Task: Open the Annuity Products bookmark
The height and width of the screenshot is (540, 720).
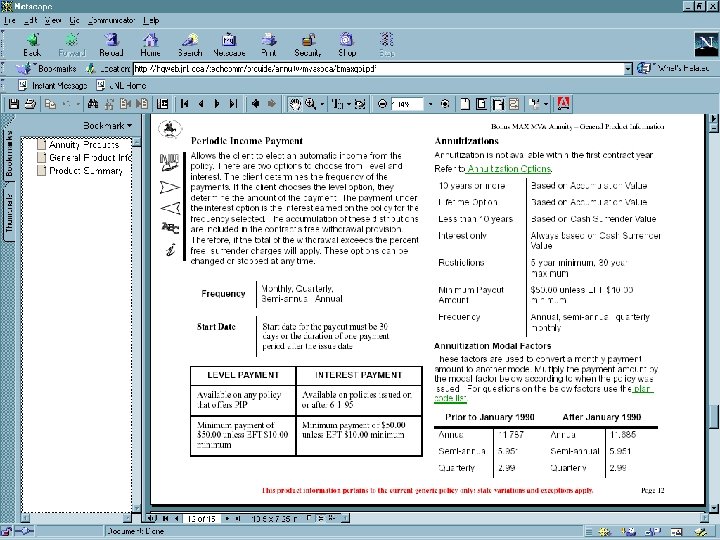Action: pyautogui.click(x=79, y=145)
